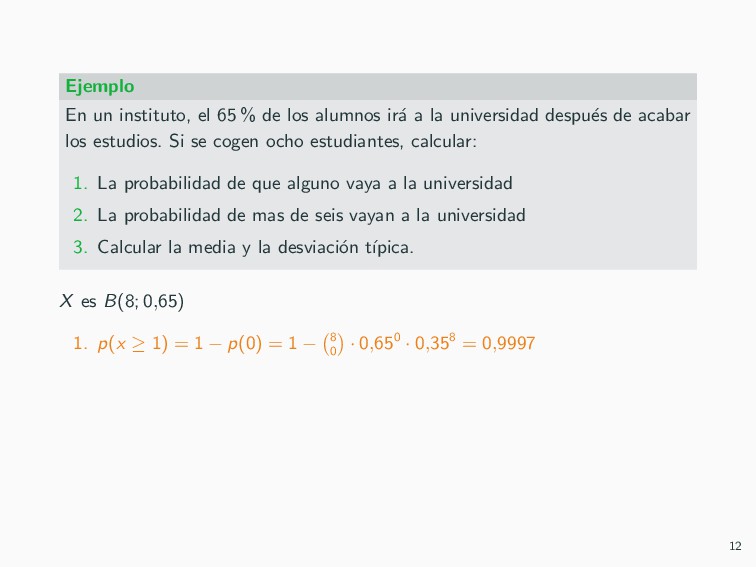
Task: Click the orange solution number 1
Action: point(80,343)
